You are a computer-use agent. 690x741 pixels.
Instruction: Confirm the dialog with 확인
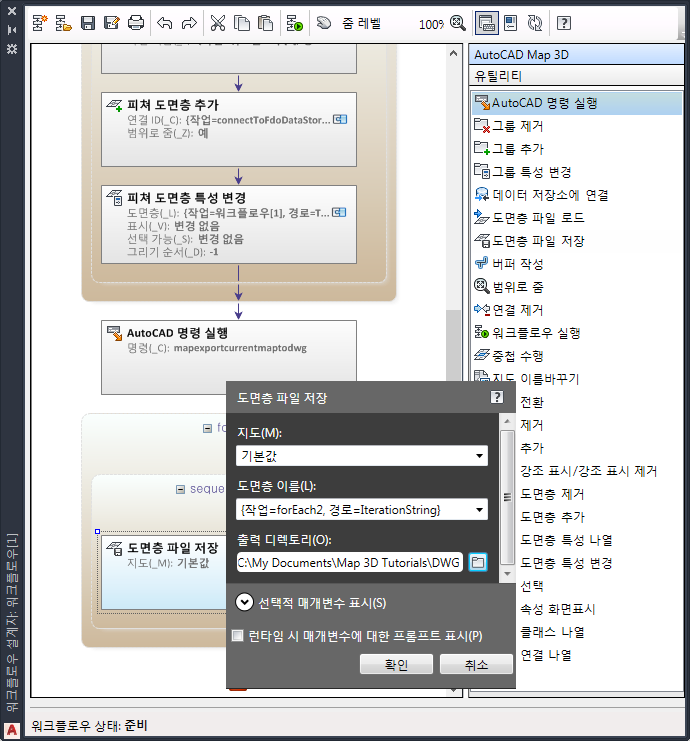(396, 664)
